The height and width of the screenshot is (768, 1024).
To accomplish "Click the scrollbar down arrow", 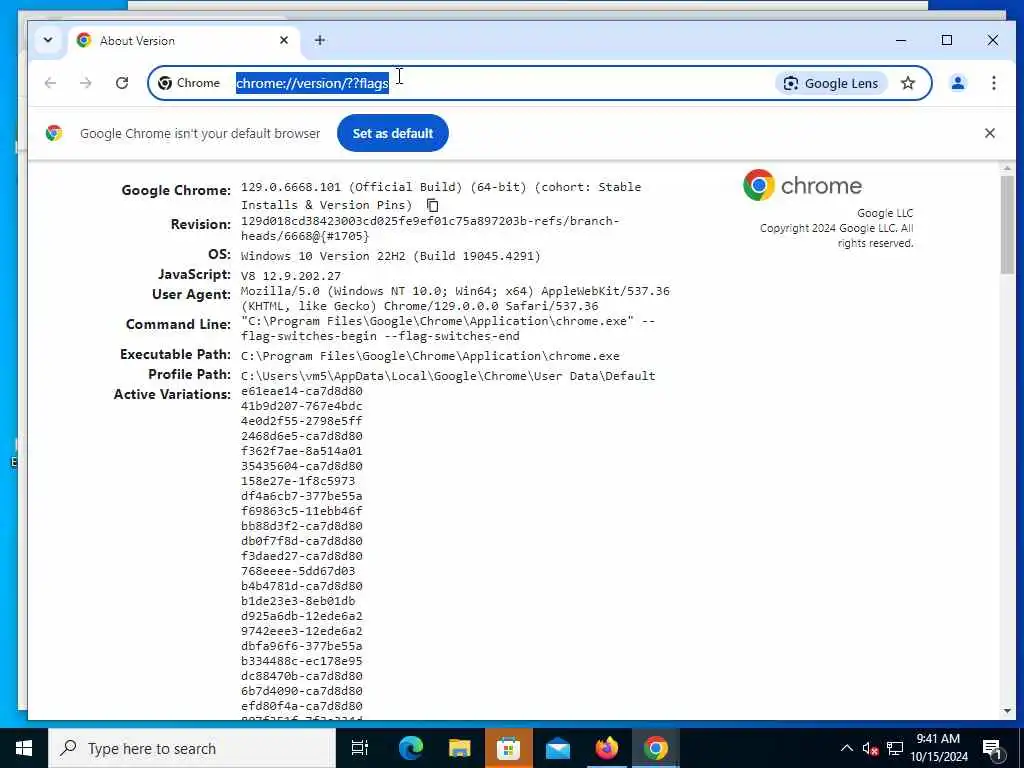I will point(1006,711).
